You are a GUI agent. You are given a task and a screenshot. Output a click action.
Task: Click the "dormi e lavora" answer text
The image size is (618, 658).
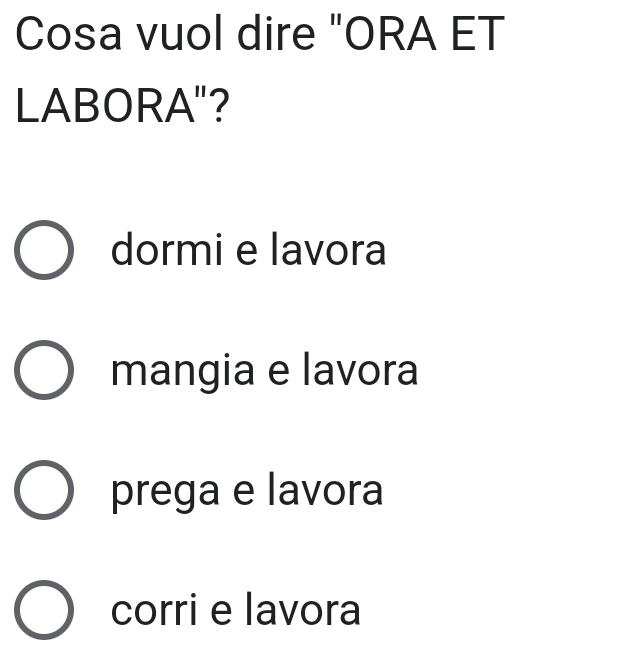(x=248, y=250)
